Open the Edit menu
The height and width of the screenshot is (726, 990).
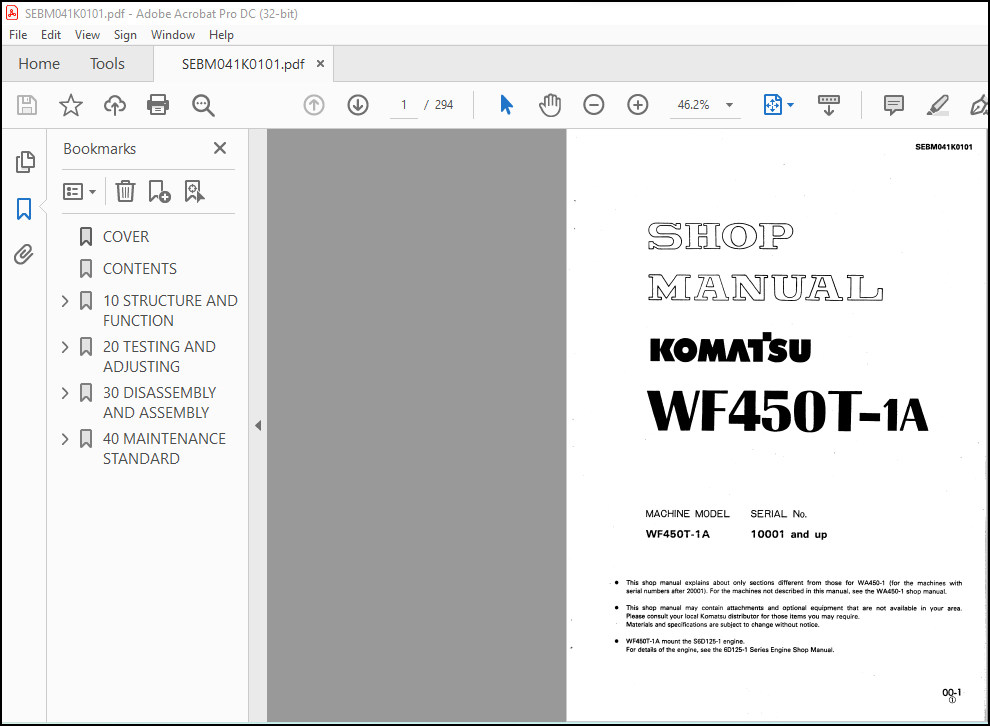[51, 35]
